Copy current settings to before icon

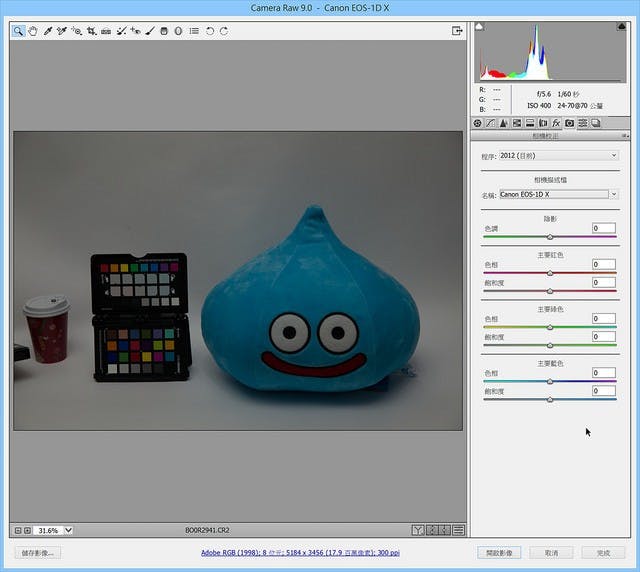click(x=444, y=530)
